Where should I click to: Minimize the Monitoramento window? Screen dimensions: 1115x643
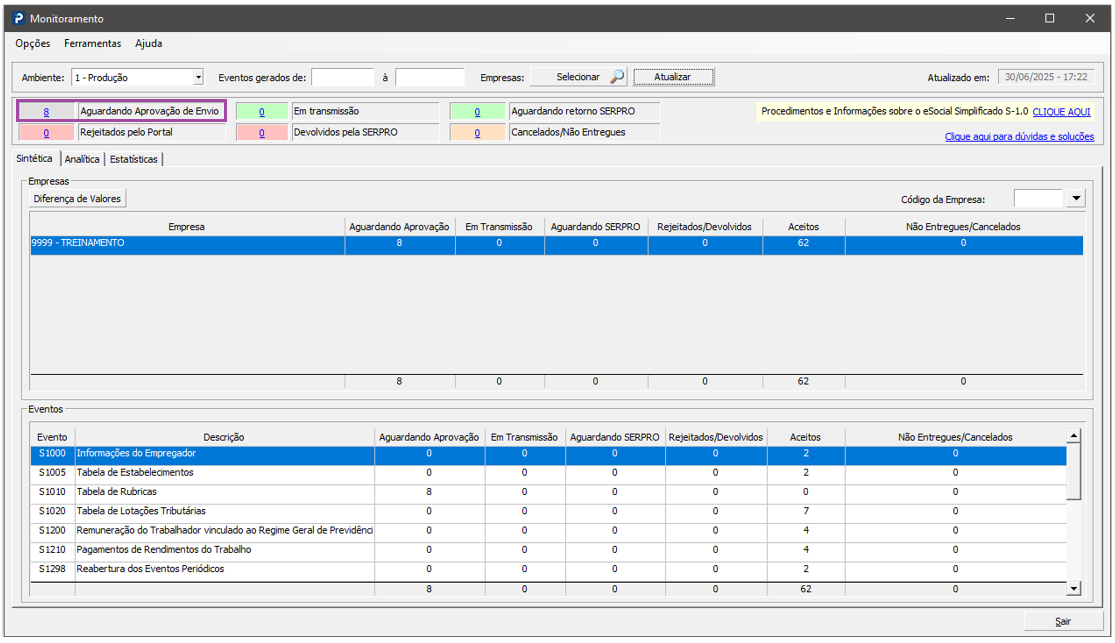tap(1010, 18)
